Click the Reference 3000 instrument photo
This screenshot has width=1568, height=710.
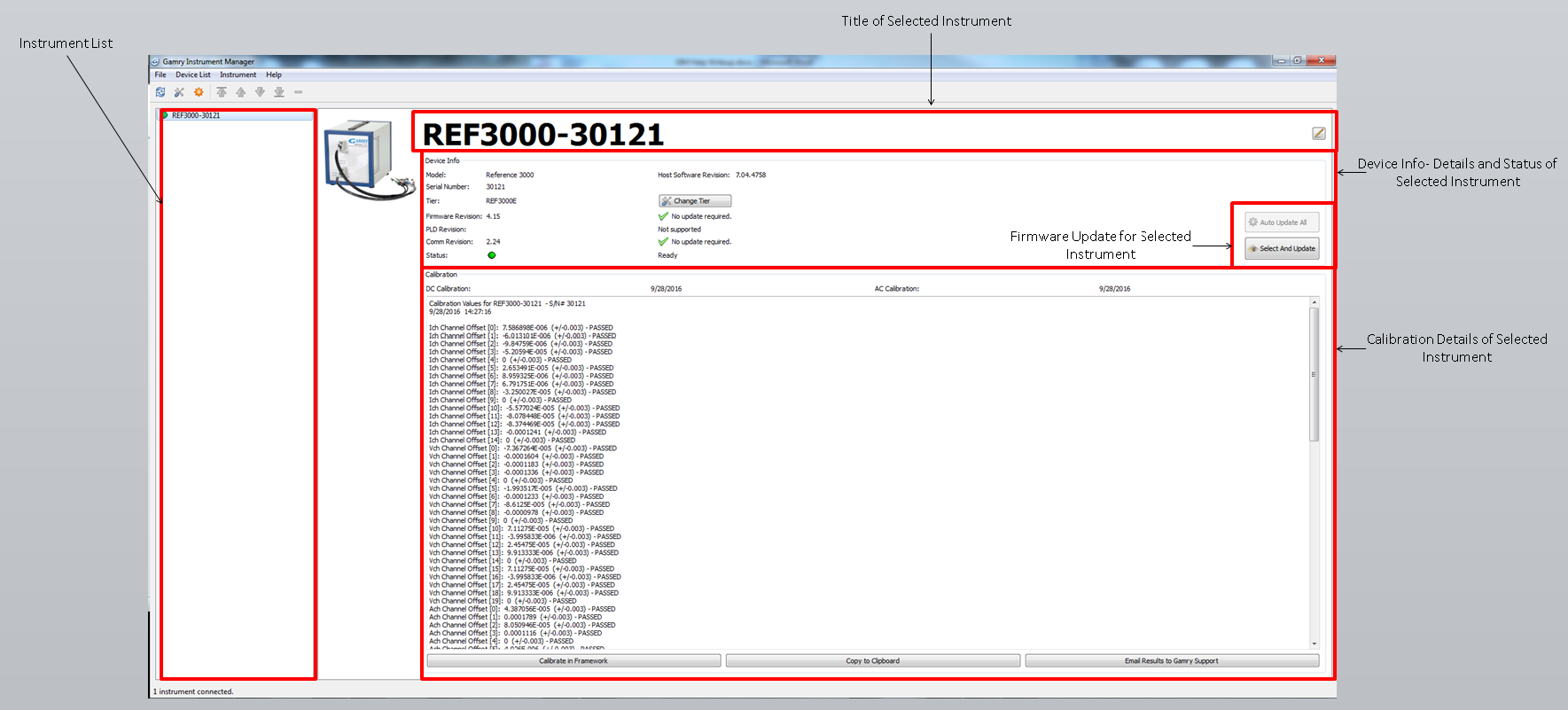[369, 160]
